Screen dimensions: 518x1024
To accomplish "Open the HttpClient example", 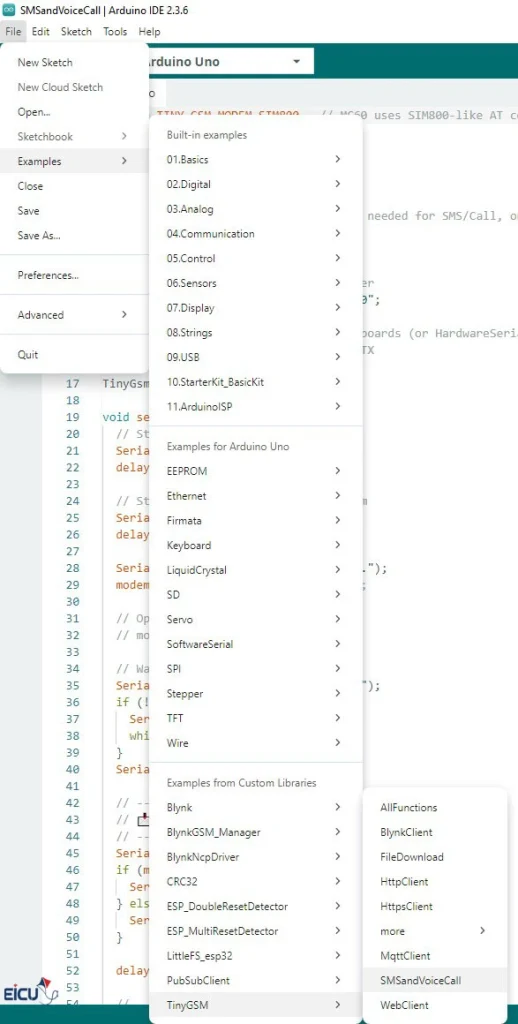I will (434, 882).
